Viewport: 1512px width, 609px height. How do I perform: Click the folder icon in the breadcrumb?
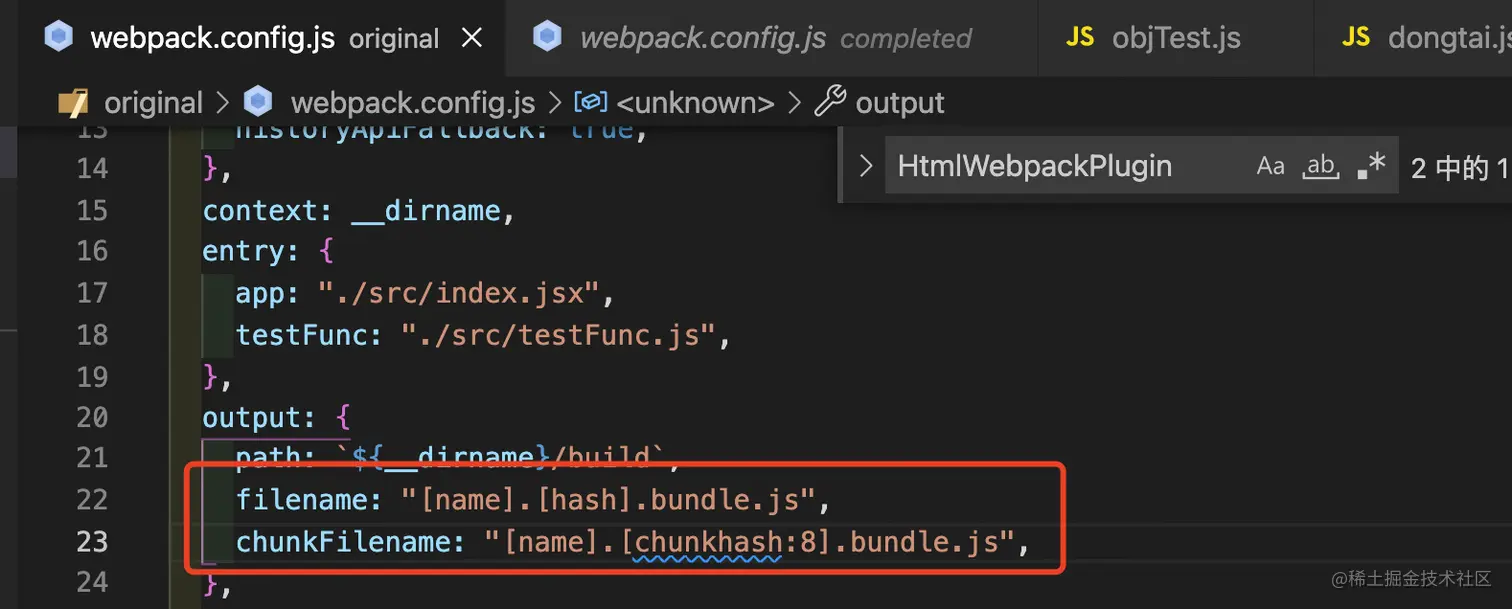74,103
